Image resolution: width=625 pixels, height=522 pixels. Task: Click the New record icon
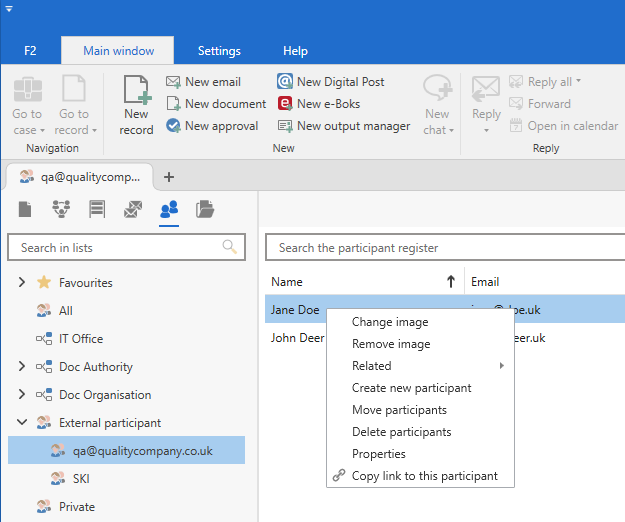(136, 104)
